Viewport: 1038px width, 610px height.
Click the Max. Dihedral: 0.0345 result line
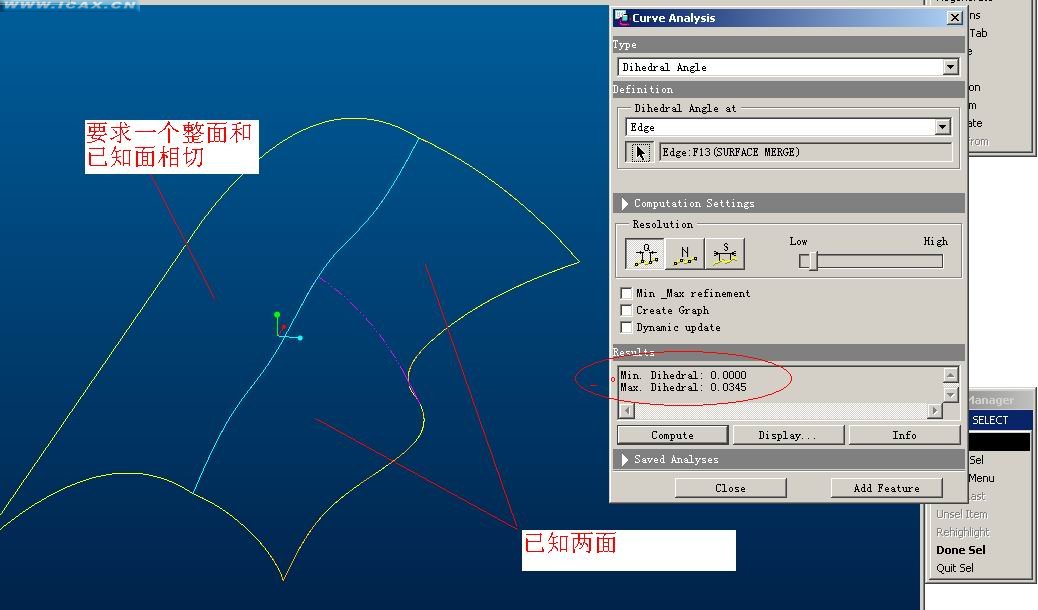click(683, 387)
